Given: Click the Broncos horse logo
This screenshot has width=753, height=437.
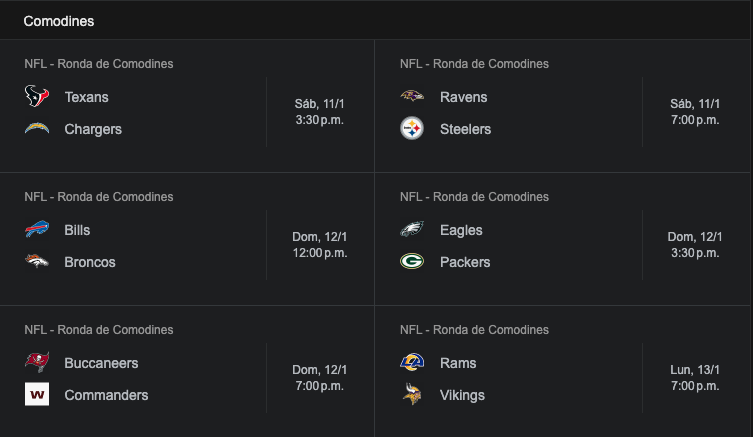Looking at the screenshot, I should click(37, 261).
